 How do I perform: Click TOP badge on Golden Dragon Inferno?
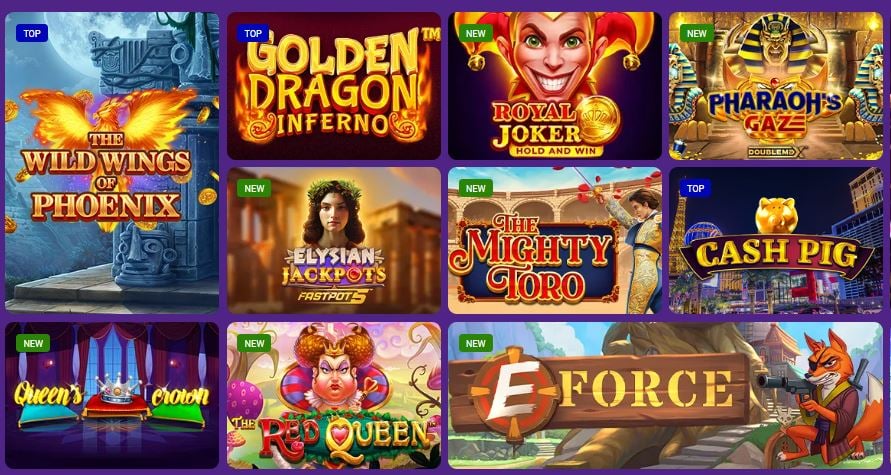[x=253, y=34]
